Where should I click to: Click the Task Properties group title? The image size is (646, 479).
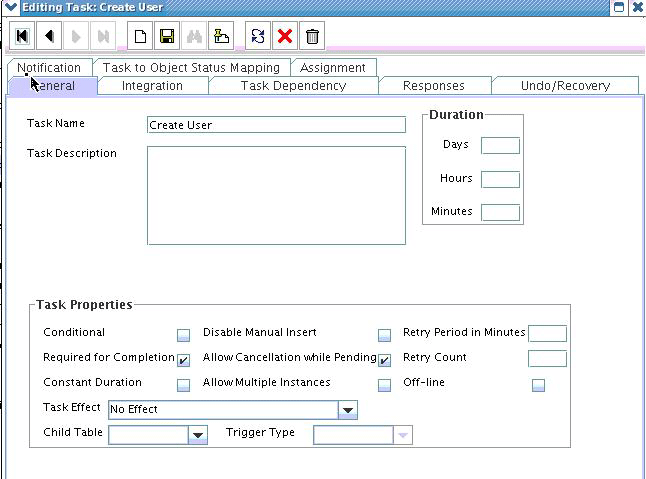pyautogui.click(x=84, y=305)
